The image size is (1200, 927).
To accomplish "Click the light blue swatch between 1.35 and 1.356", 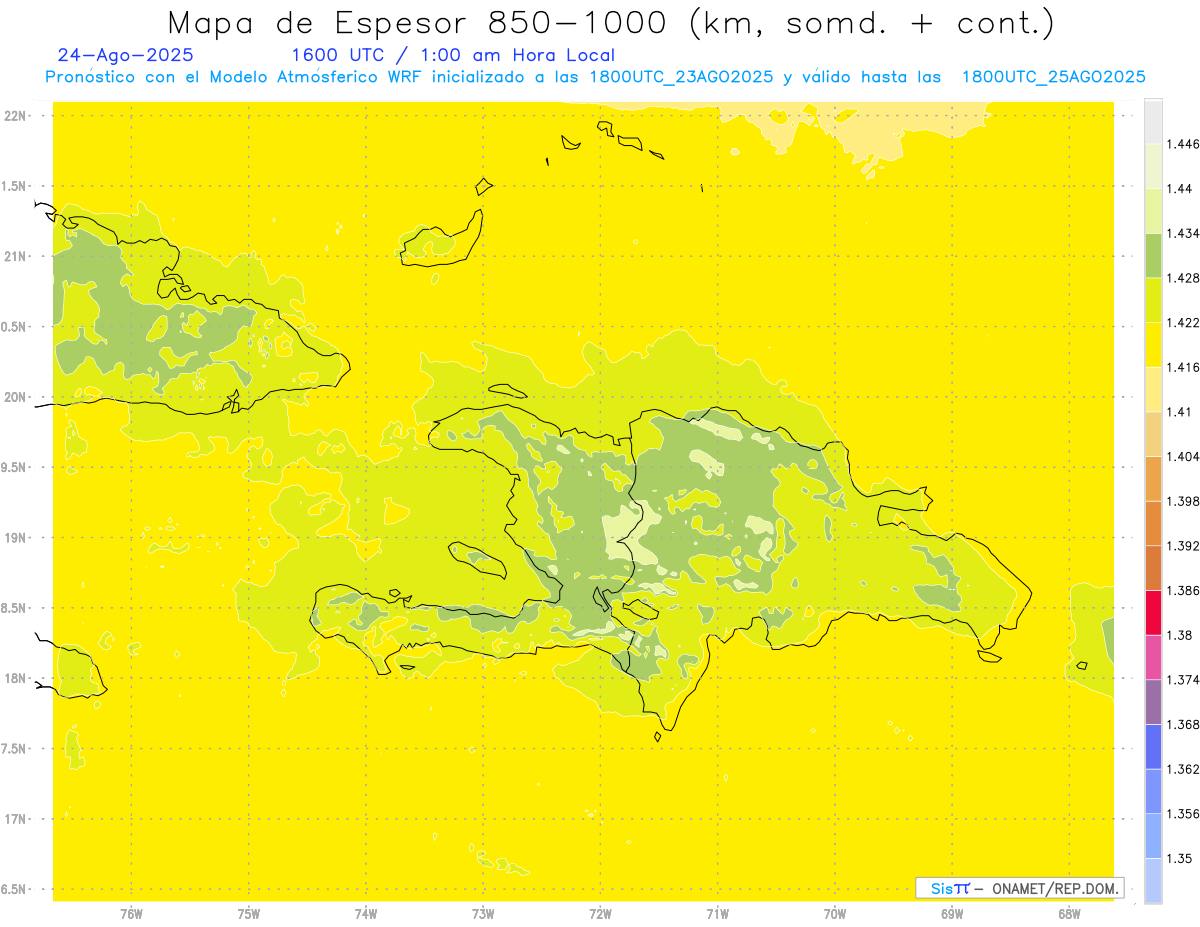I will coord(1153,836).
